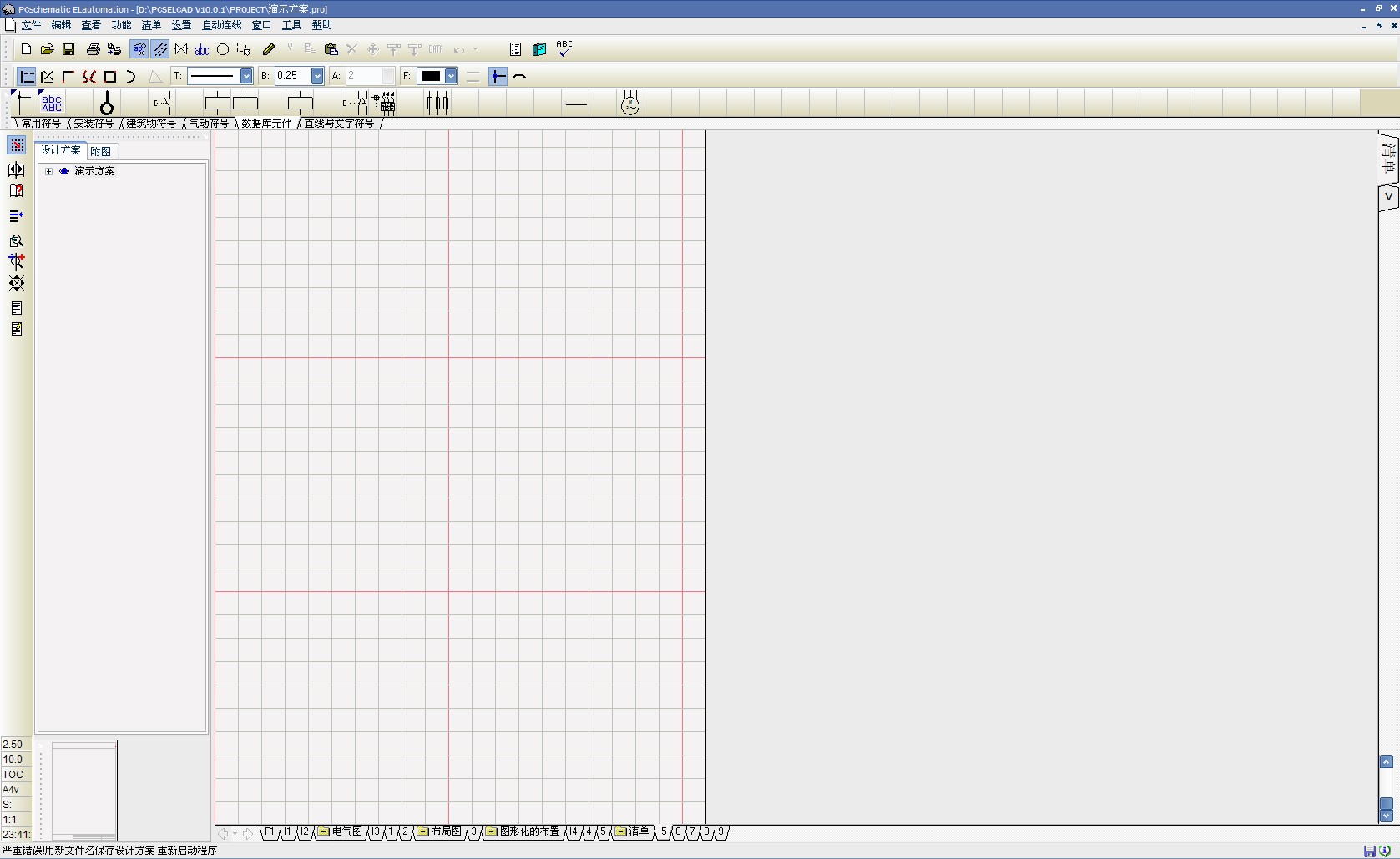Save the project with the floppy disk icon

click(68, 50)
